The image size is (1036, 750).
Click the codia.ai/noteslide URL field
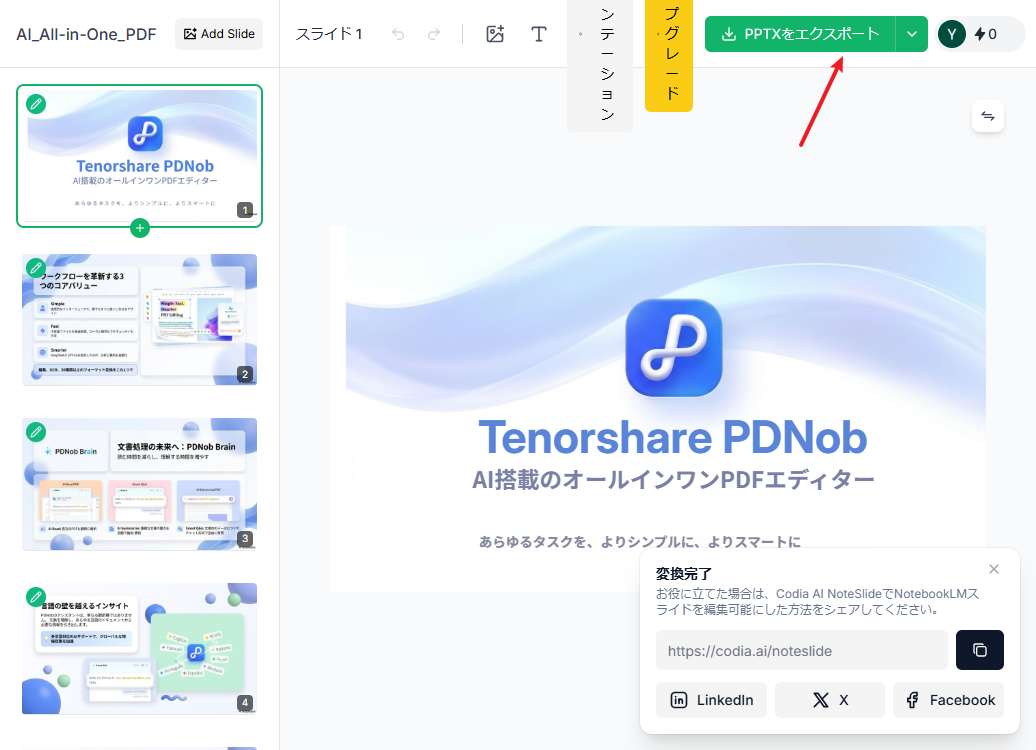point(801,650)
